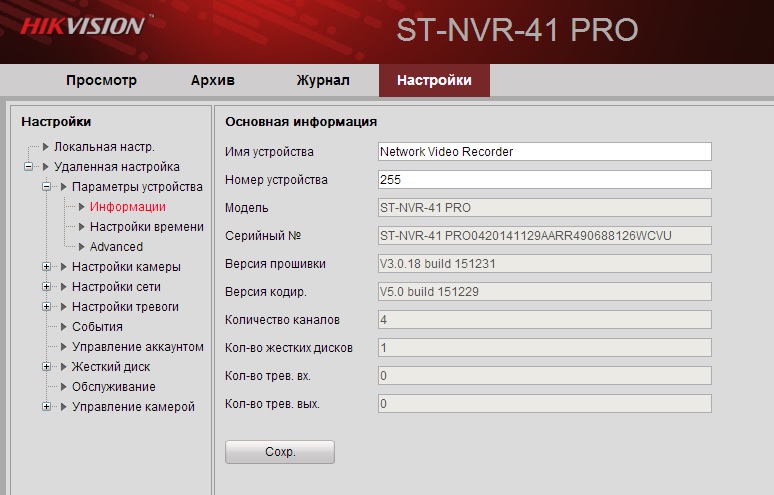Image resolution: width=774 pixels, height=495 pixels.
Task: Click the Версия прошивки label
Action: (275, 264)
